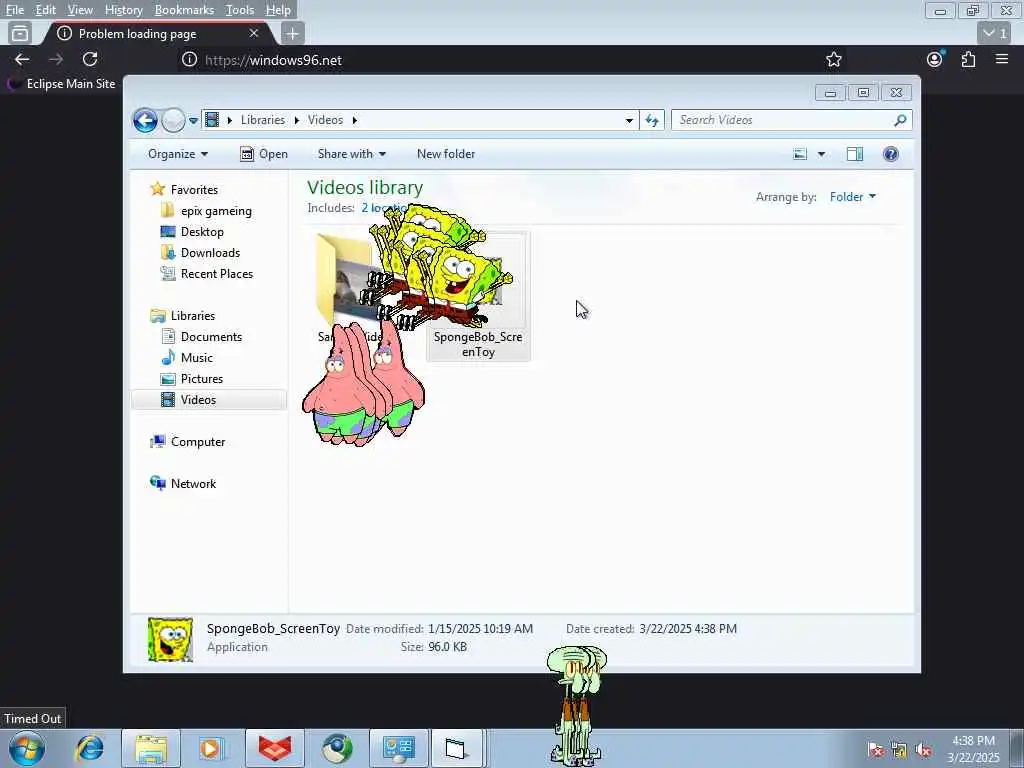Open the Edit menu
This screenshot has height=768, width=1024.
(45, 10)
